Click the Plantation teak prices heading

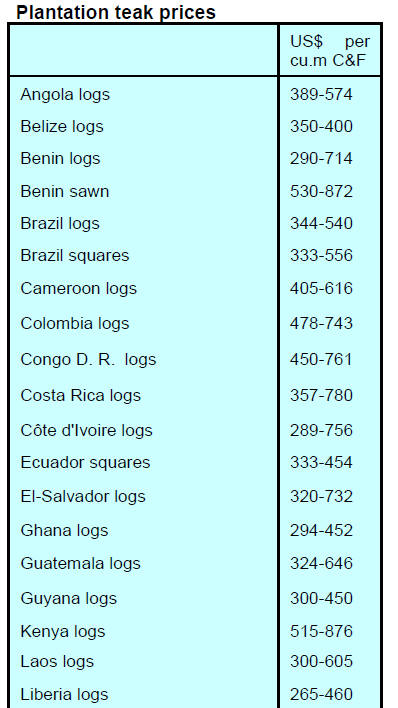coord(116,12)
